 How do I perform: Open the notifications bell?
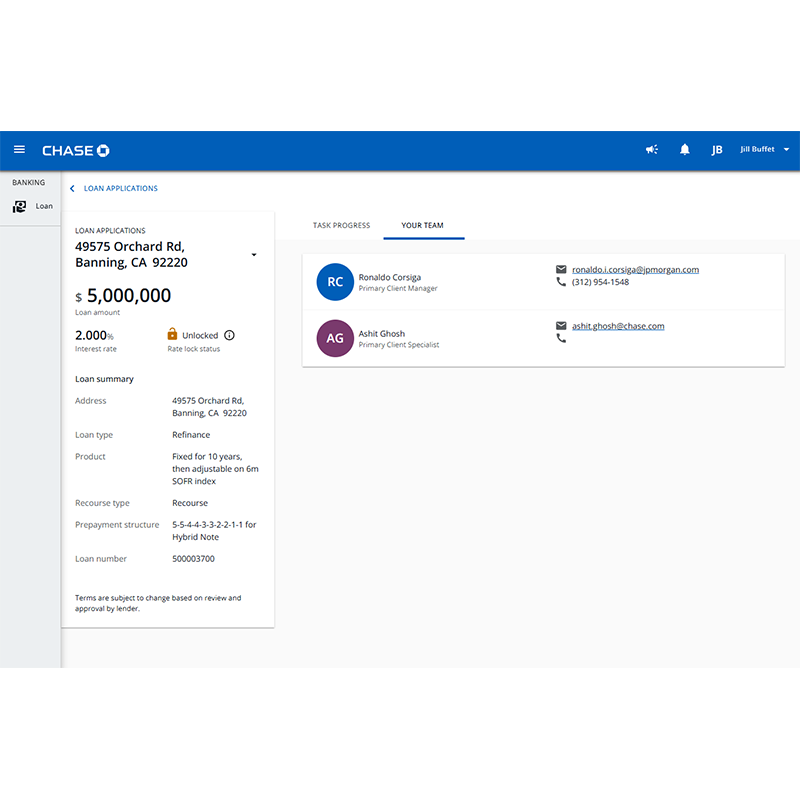[685, 150]
